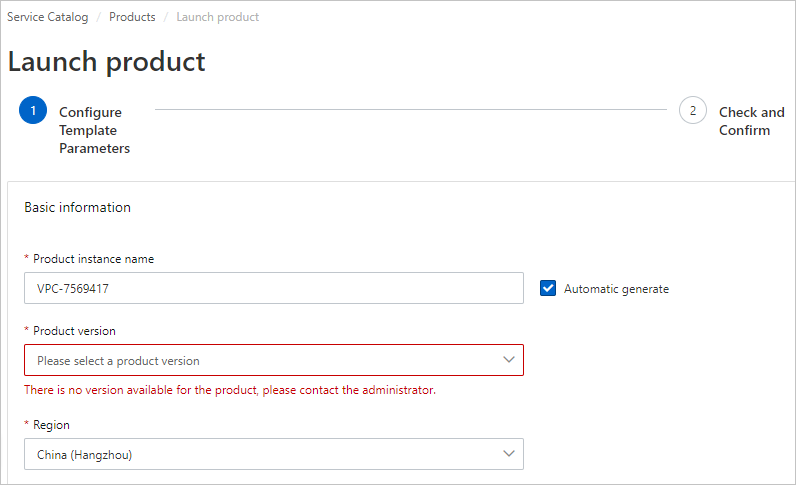Navigate to Products breadcrumb
The image size is (796, 485).
[x=132, y=17]
